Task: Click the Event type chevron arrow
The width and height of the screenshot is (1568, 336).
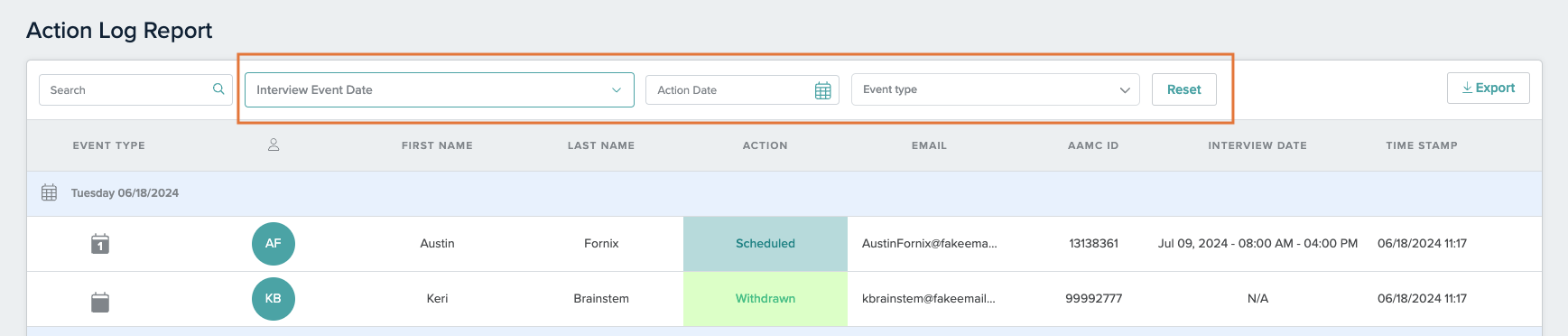Action: (x=1125, y=90)
